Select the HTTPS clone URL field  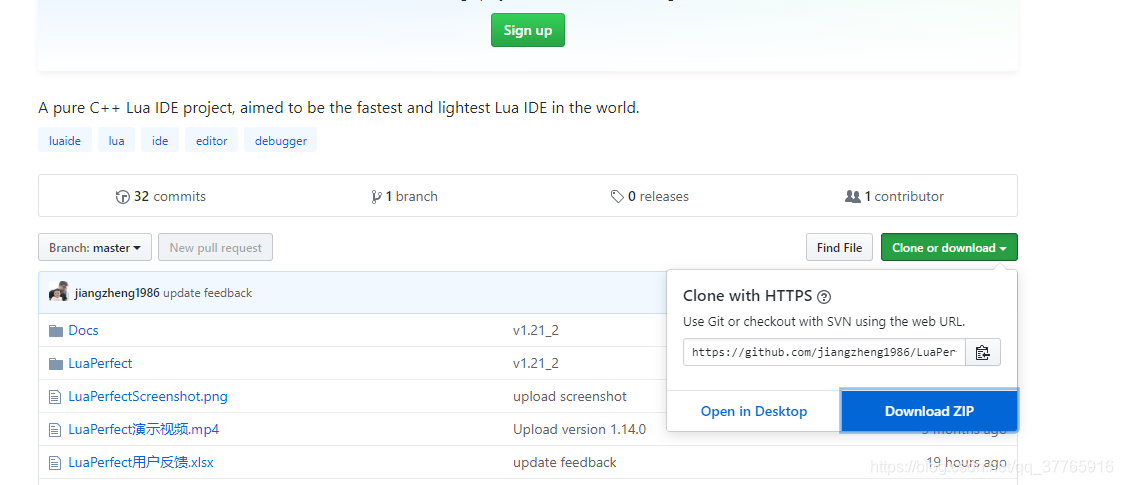(x=824, y=352)
